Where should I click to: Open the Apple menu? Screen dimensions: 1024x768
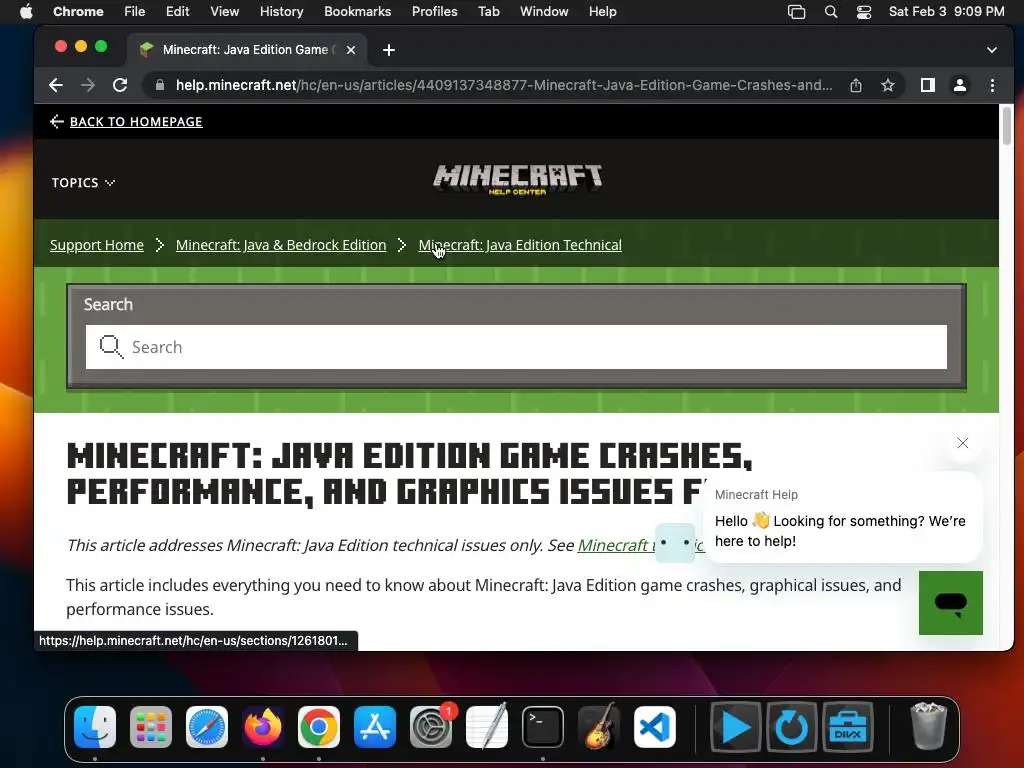click(x=26, y=12)
